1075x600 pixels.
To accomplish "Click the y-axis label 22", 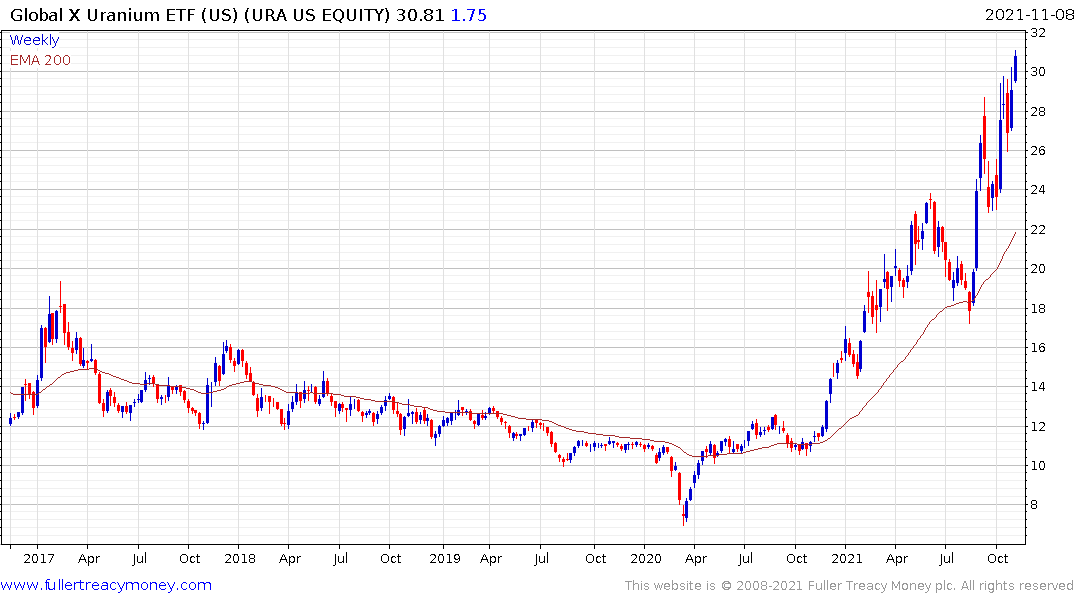I will click(1038, 230).
